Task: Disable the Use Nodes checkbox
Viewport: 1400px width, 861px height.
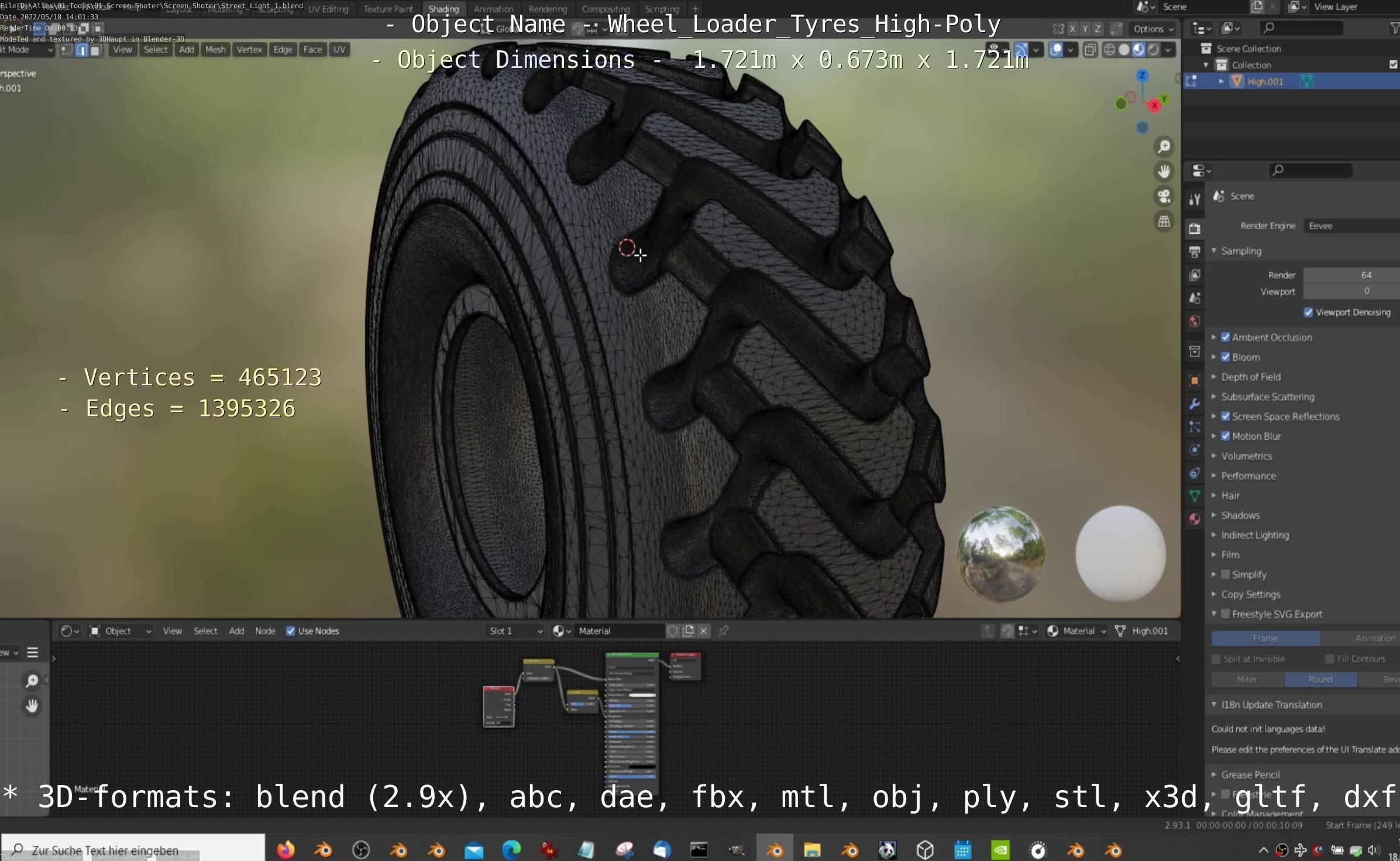Action: [290, 631]
